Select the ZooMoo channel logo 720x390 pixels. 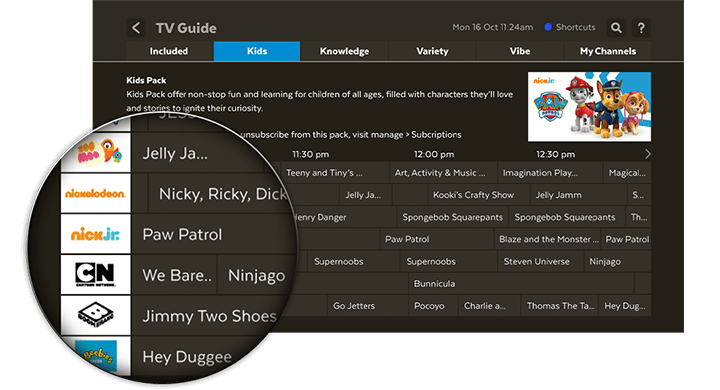[x=96, y=153]
